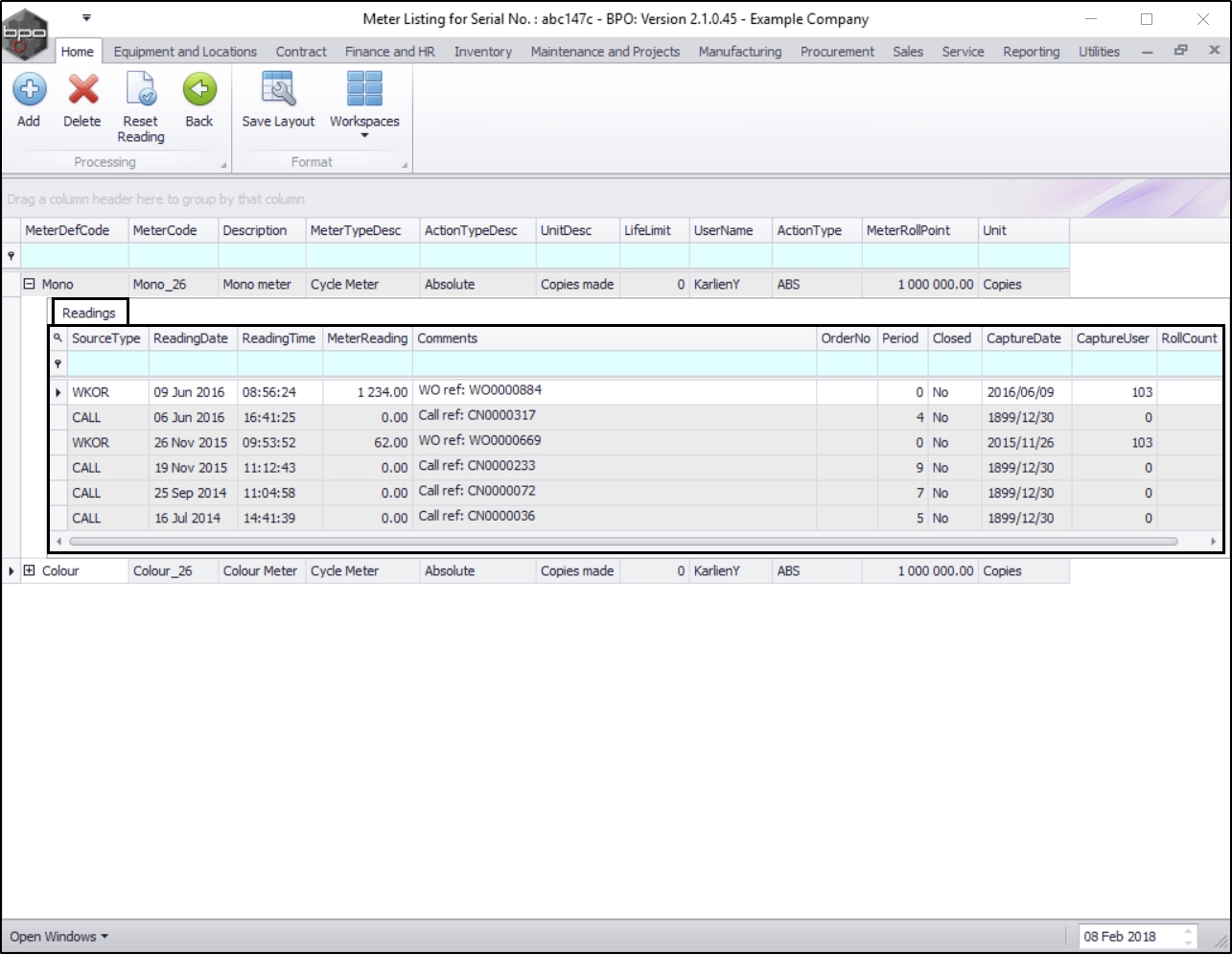This screenshot has width=1232, height=954.
Task: Click the BPO application logo
Action: (x=25, y=34)
